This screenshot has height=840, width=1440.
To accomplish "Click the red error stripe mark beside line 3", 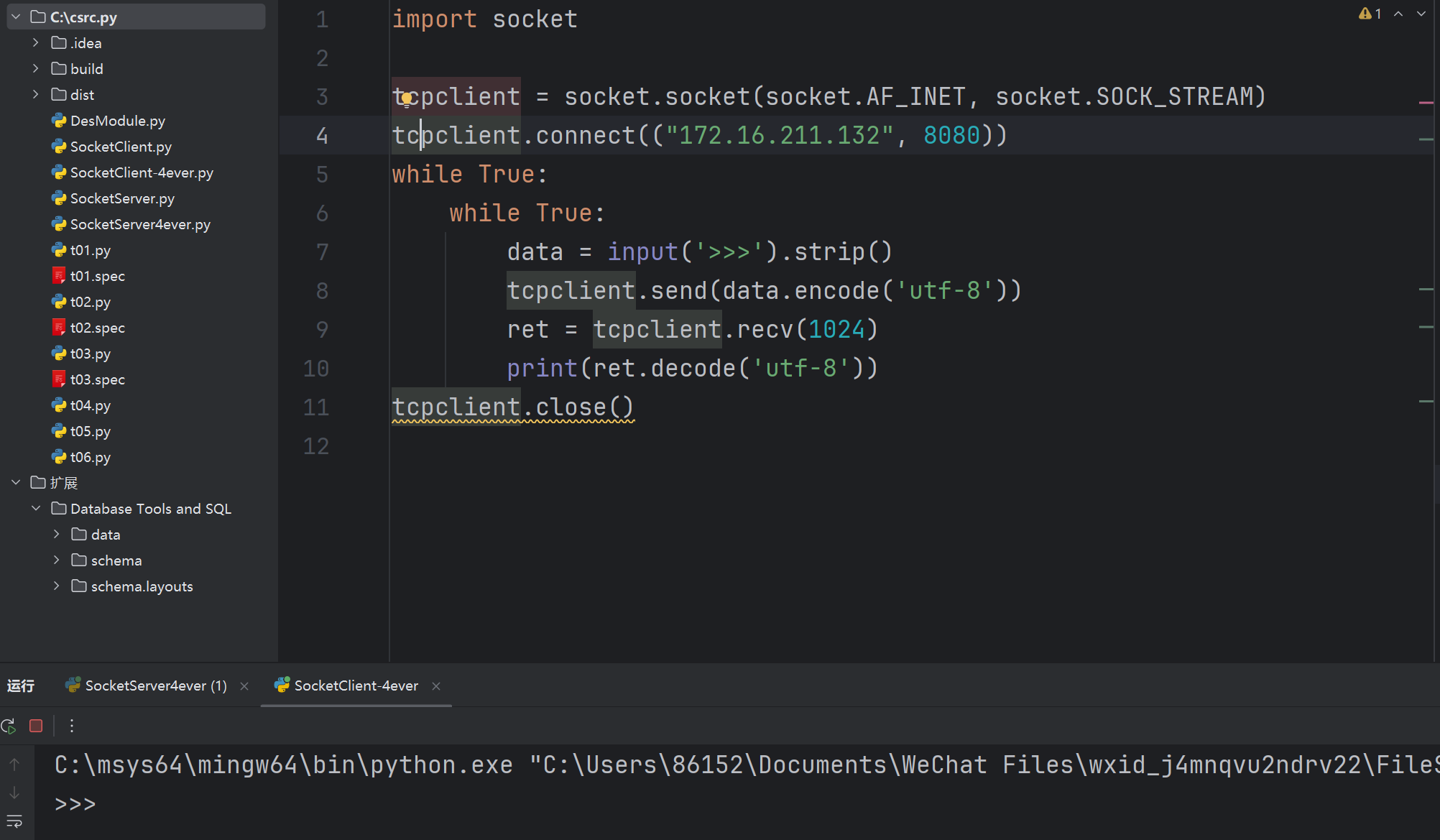I will click(x=1426, y=103).
